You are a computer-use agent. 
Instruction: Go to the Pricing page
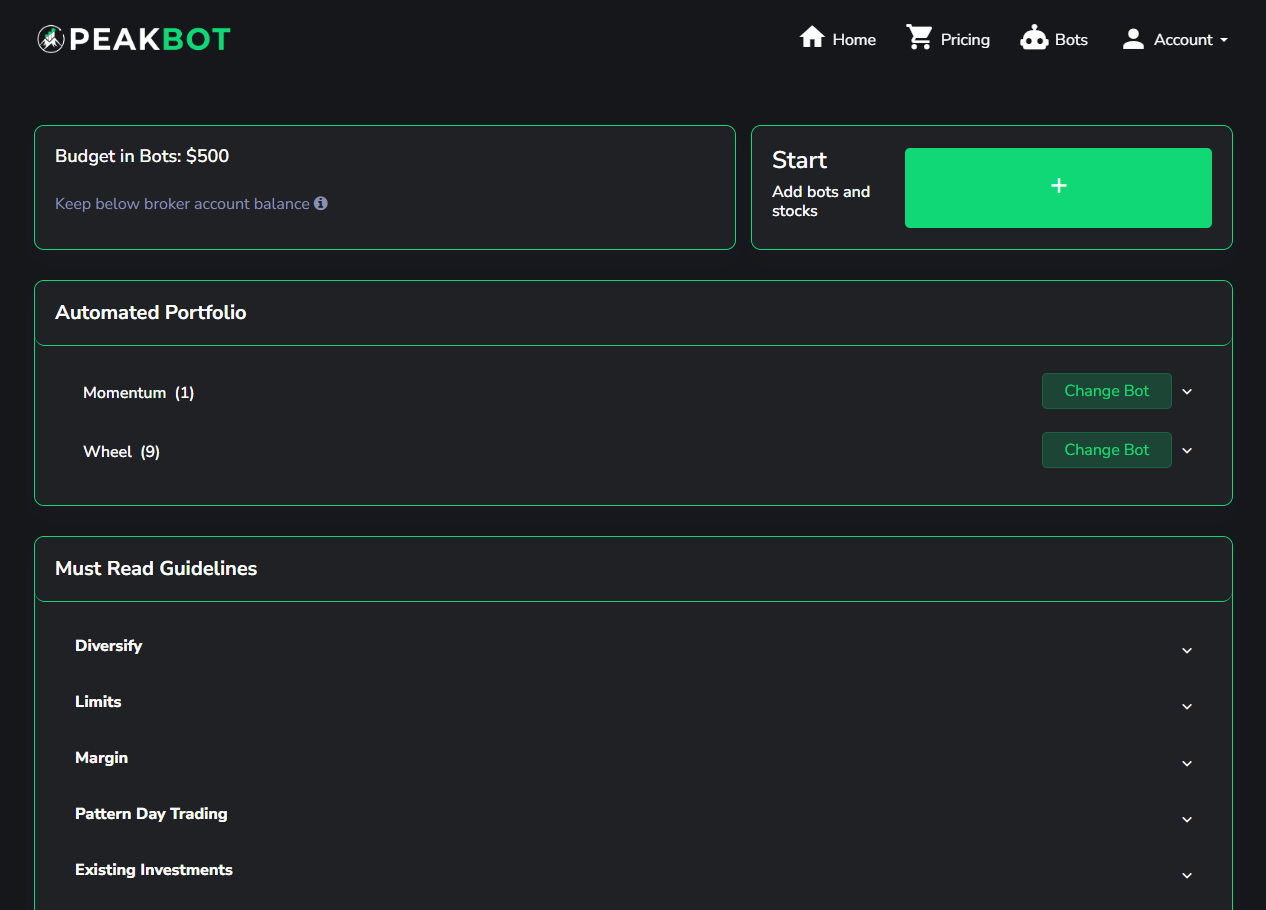(x=948, y=39)
